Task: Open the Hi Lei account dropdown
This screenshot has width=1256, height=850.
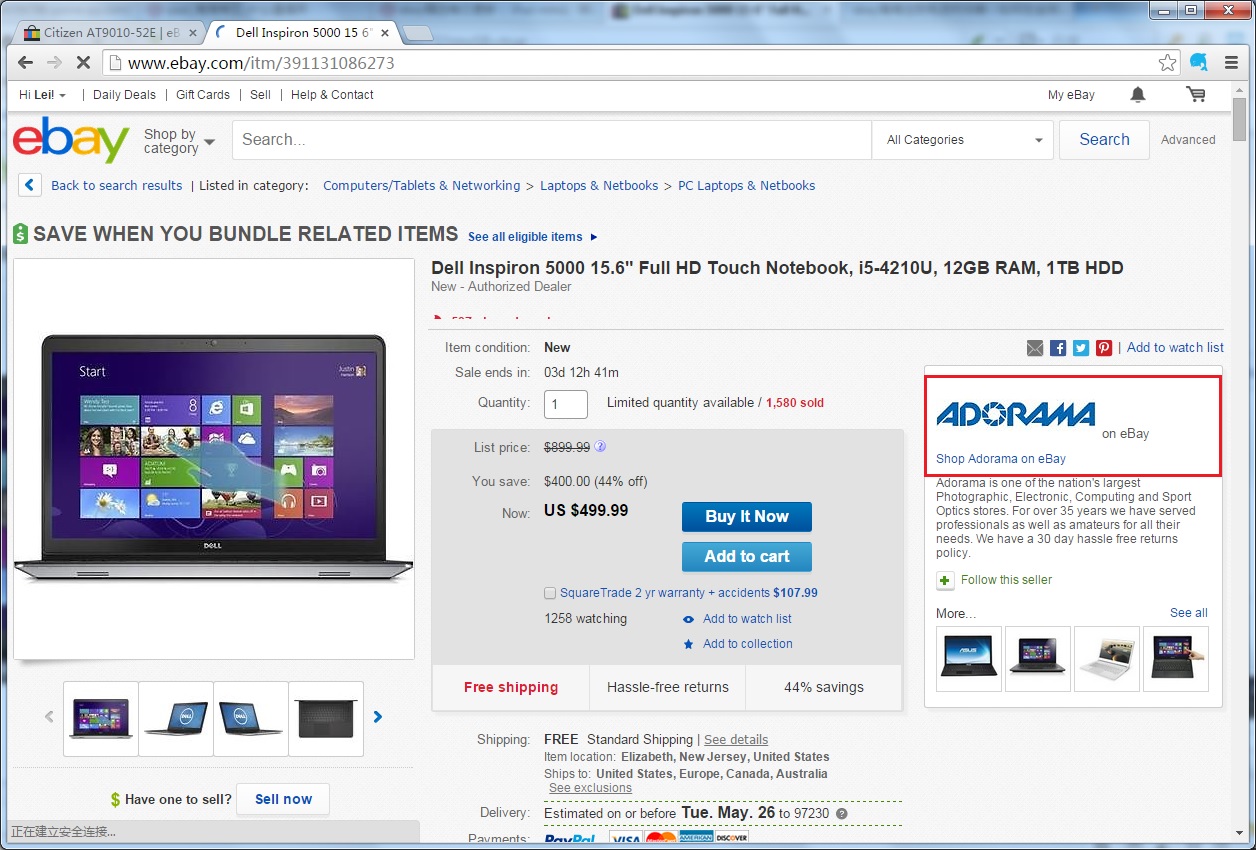Action: 43,95
